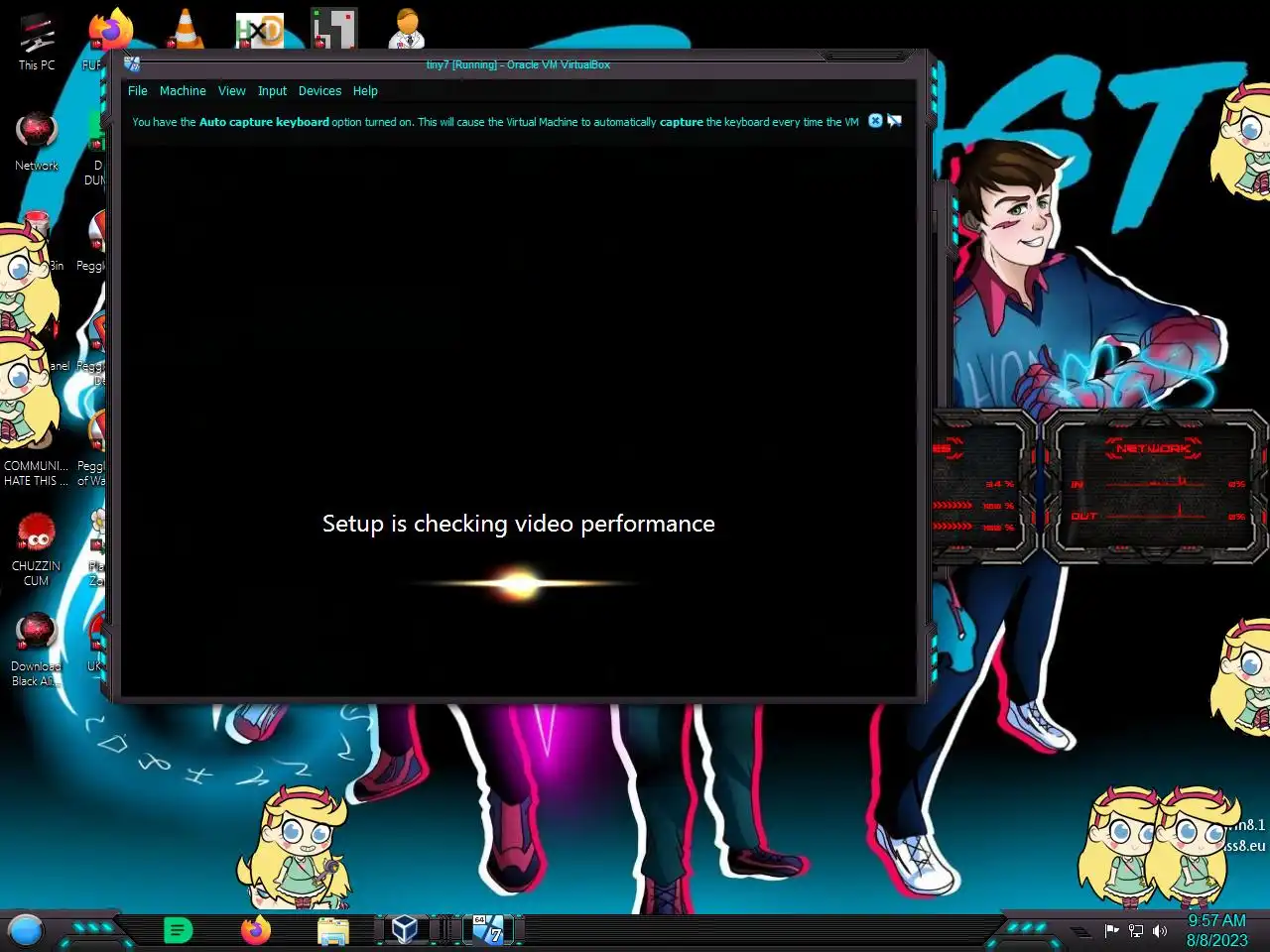Click the VirtualBox title bar window icon
Viewport: 1270px width, 952px height.
click(x=132, y=64)
